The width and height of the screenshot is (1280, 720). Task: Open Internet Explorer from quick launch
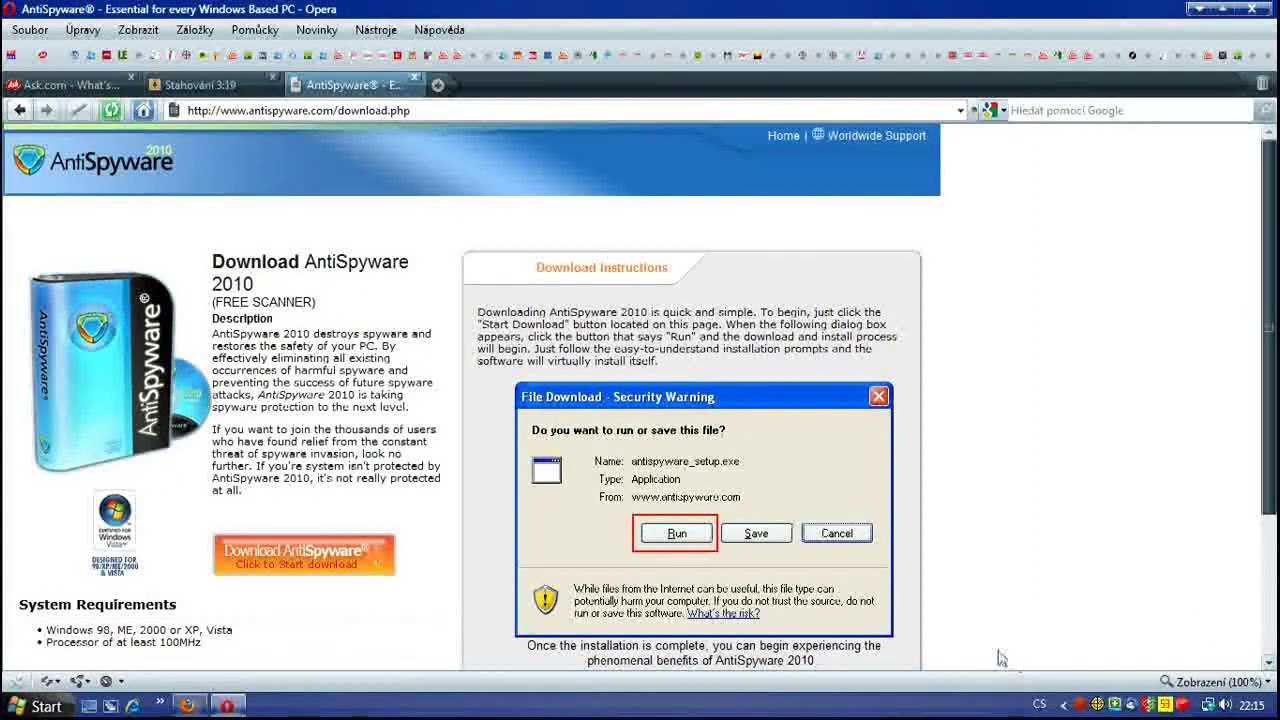click(133, 707)
